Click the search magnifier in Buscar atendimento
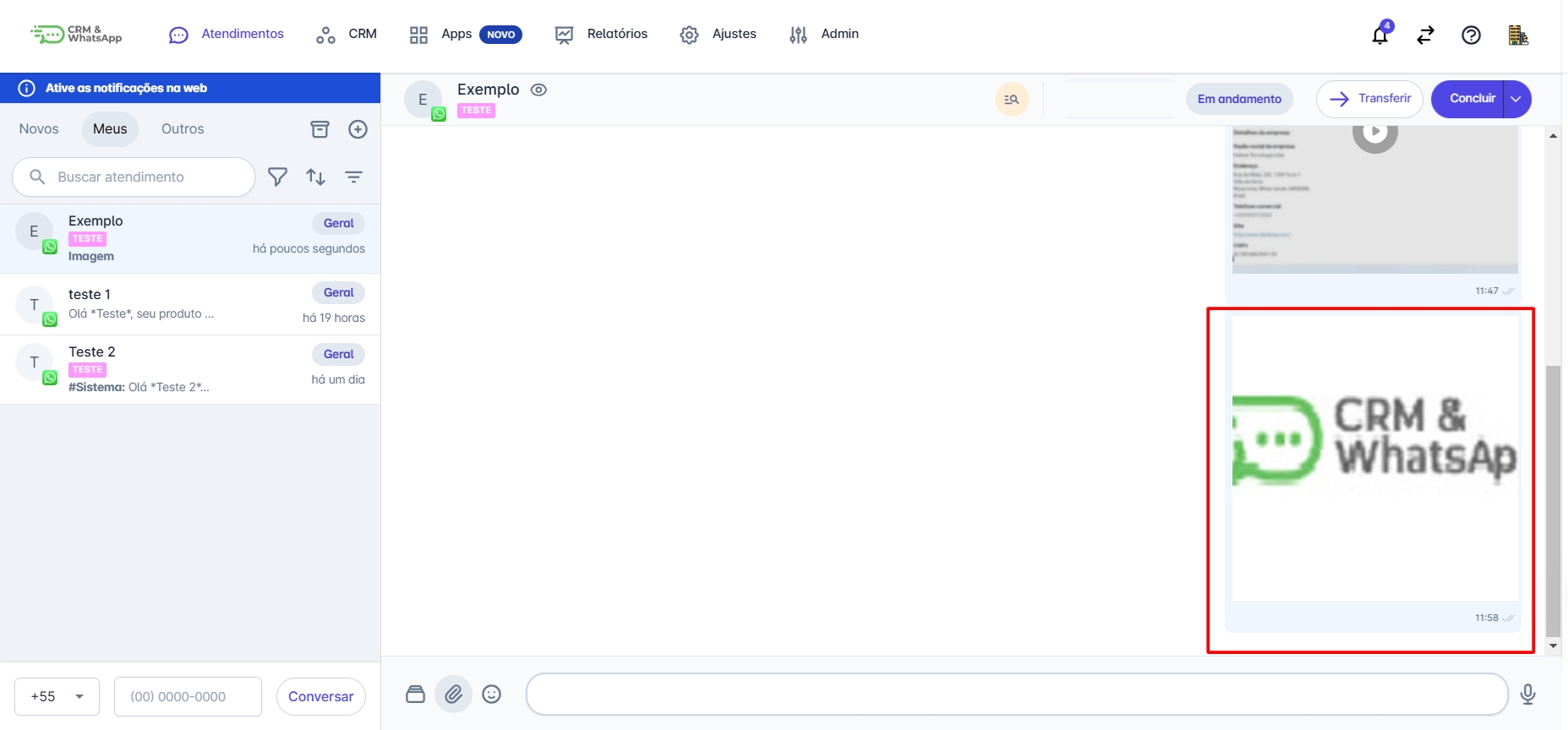The width and height of the screenshot is (1568, 730). 37,177
